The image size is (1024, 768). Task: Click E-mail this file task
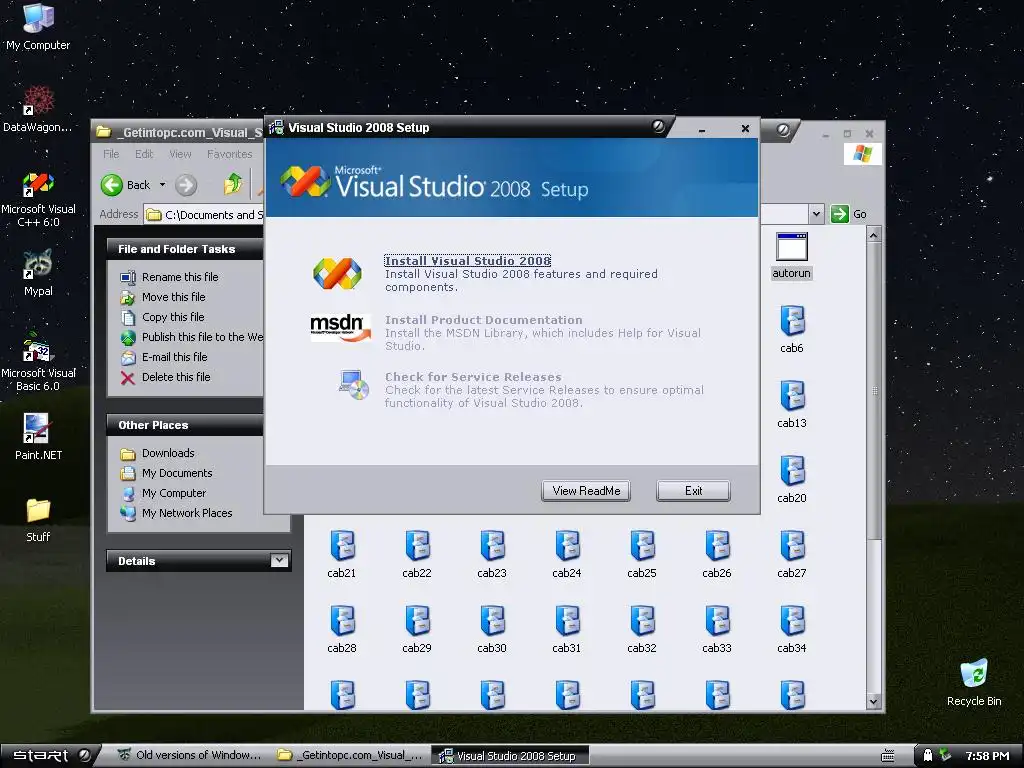point(164,357)
